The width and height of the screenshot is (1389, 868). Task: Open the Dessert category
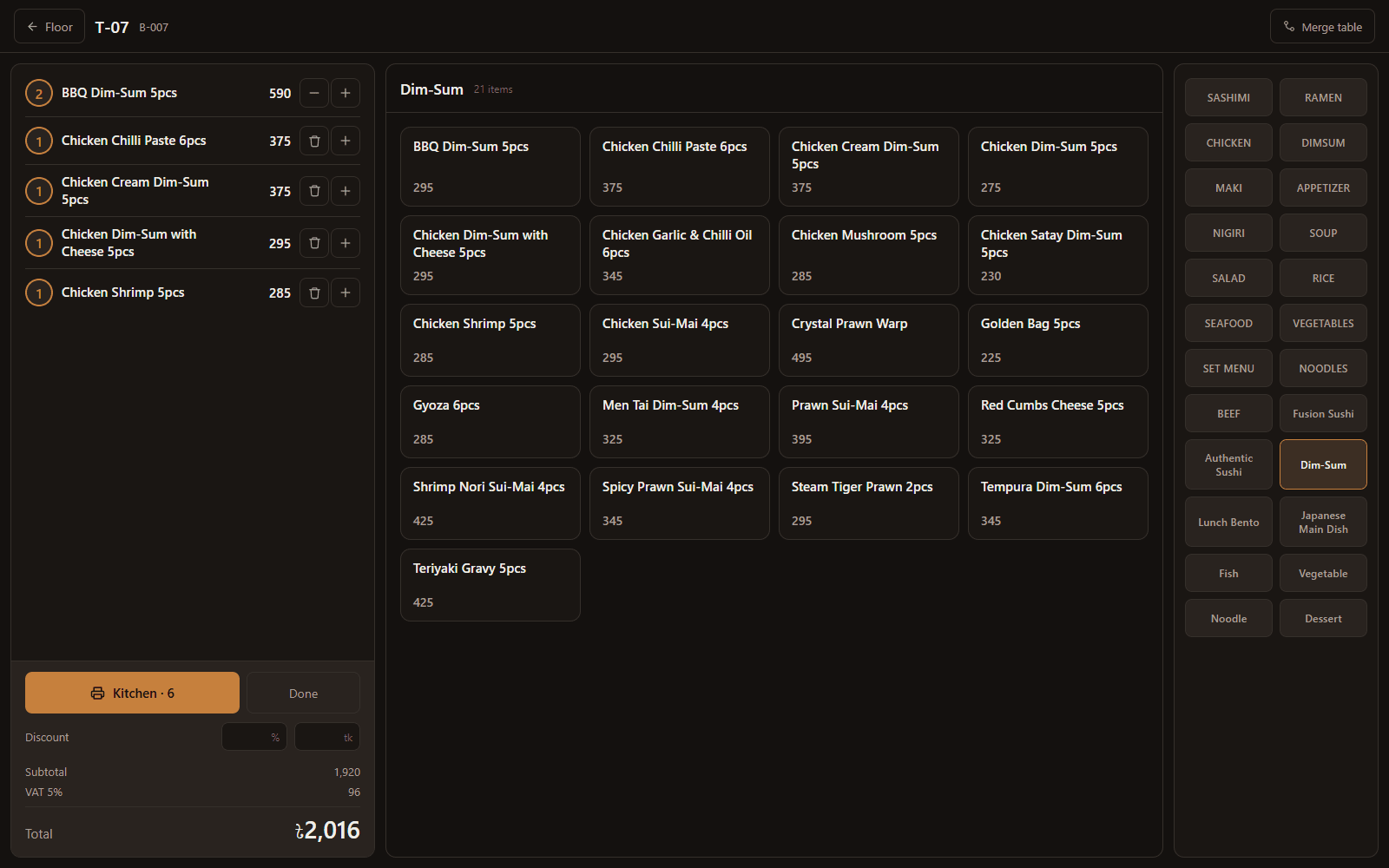click(1323, 618)
